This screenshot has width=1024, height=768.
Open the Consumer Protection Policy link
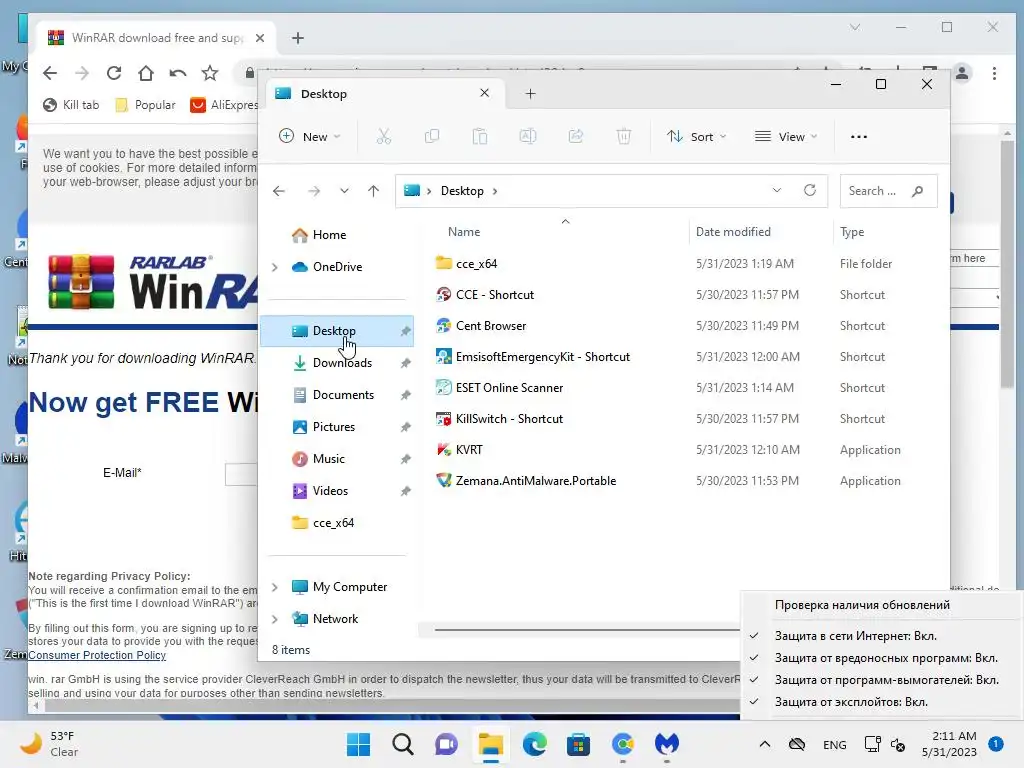97,655
